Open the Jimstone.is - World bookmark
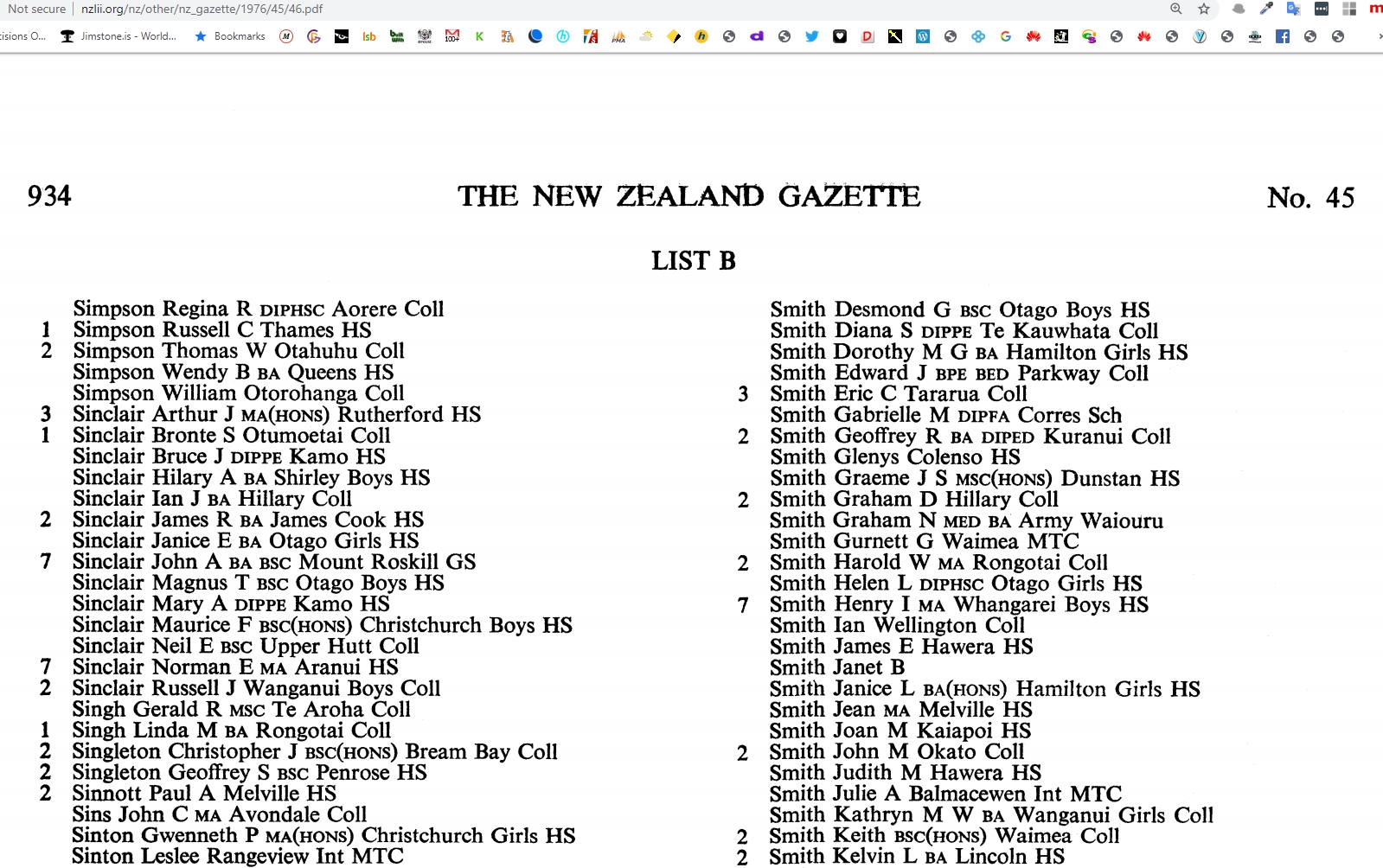The height and width of the screenshot is (868, 1383). pyautogui.click(x=118, y=36)
